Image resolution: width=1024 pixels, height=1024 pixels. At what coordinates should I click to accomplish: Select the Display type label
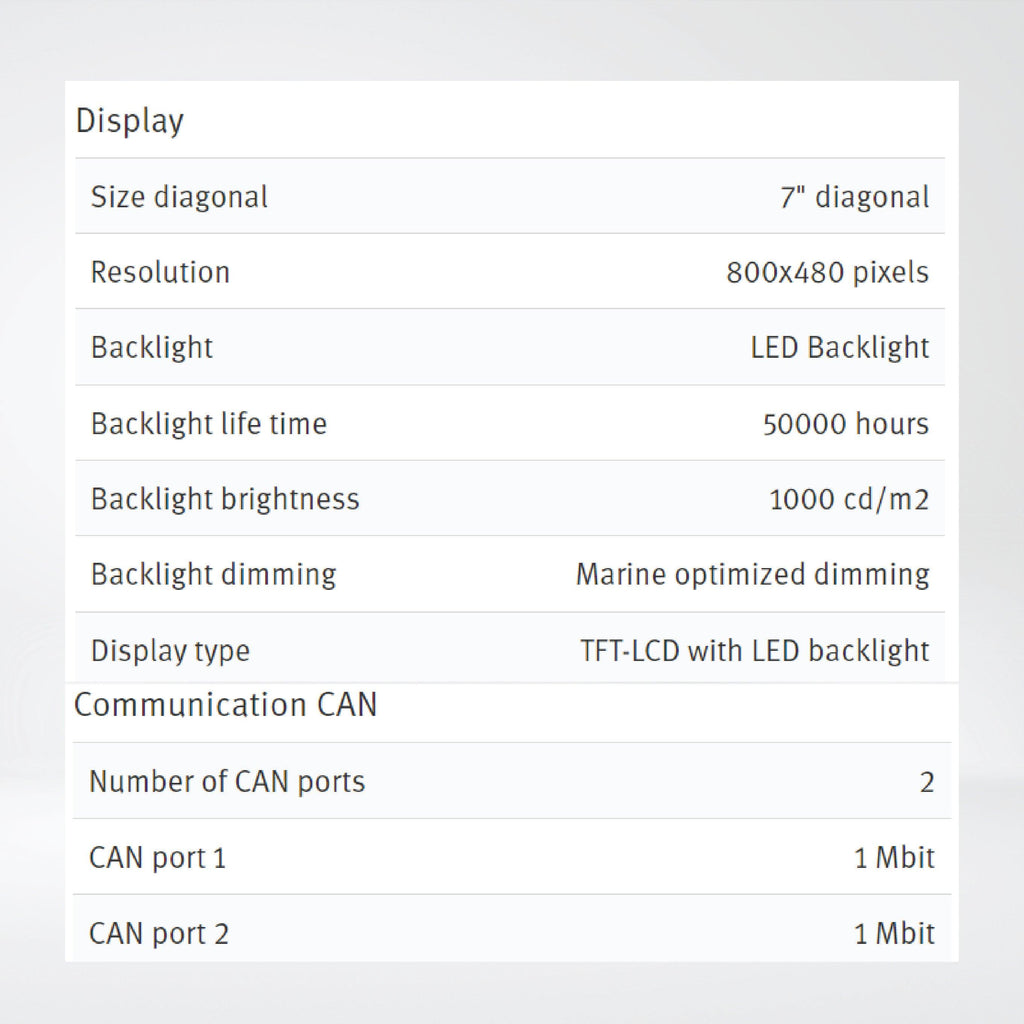tap(170, 651)
